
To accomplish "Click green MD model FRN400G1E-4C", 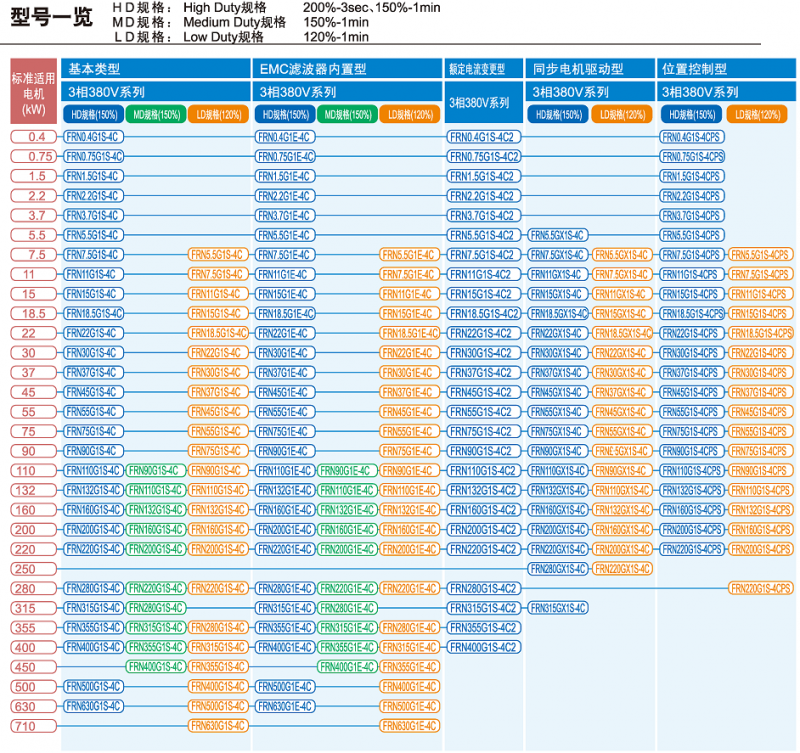I will (x=347, y=667).
